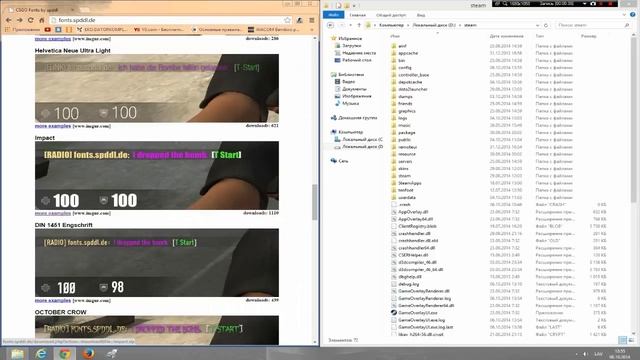Select Библиотеки in the navigation pane
The height and width of the screenshot is (360, 640).
(351, 75)
